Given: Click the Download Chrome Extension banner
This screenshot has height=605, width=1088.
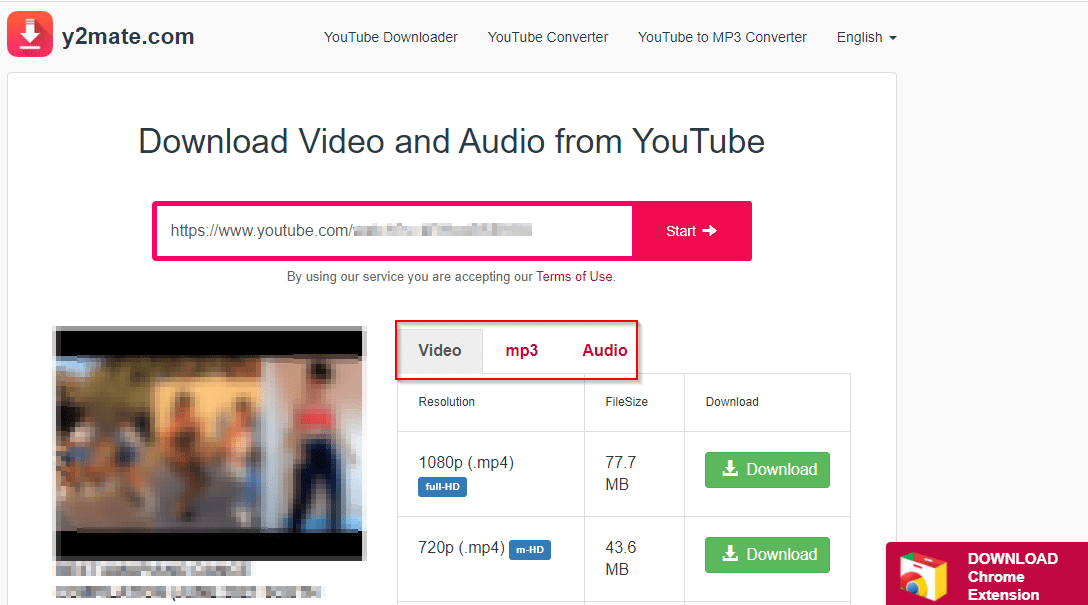Looking at the screenshot, I should click(987, 574).
